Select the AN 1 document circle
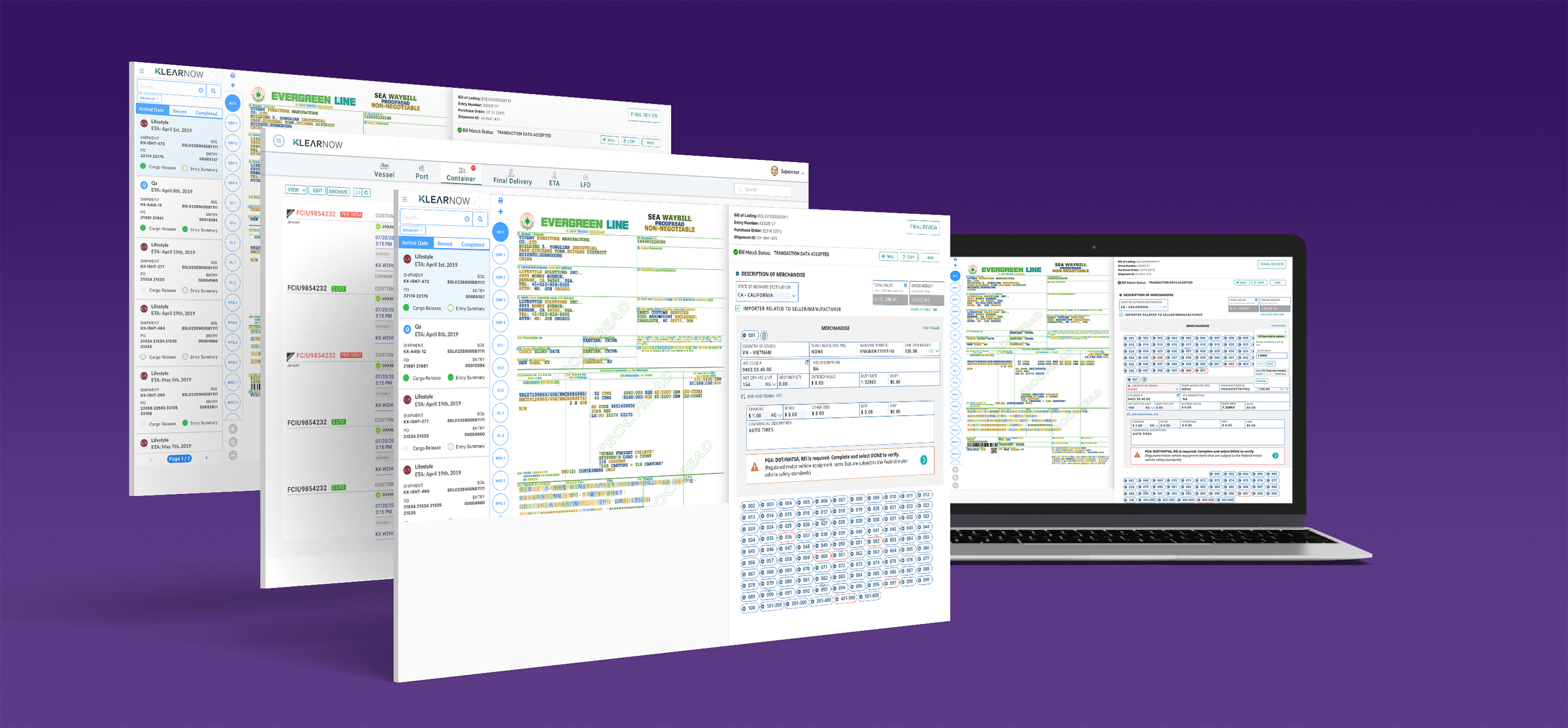Screen dimensions: 1568x728 pos(500,232)
